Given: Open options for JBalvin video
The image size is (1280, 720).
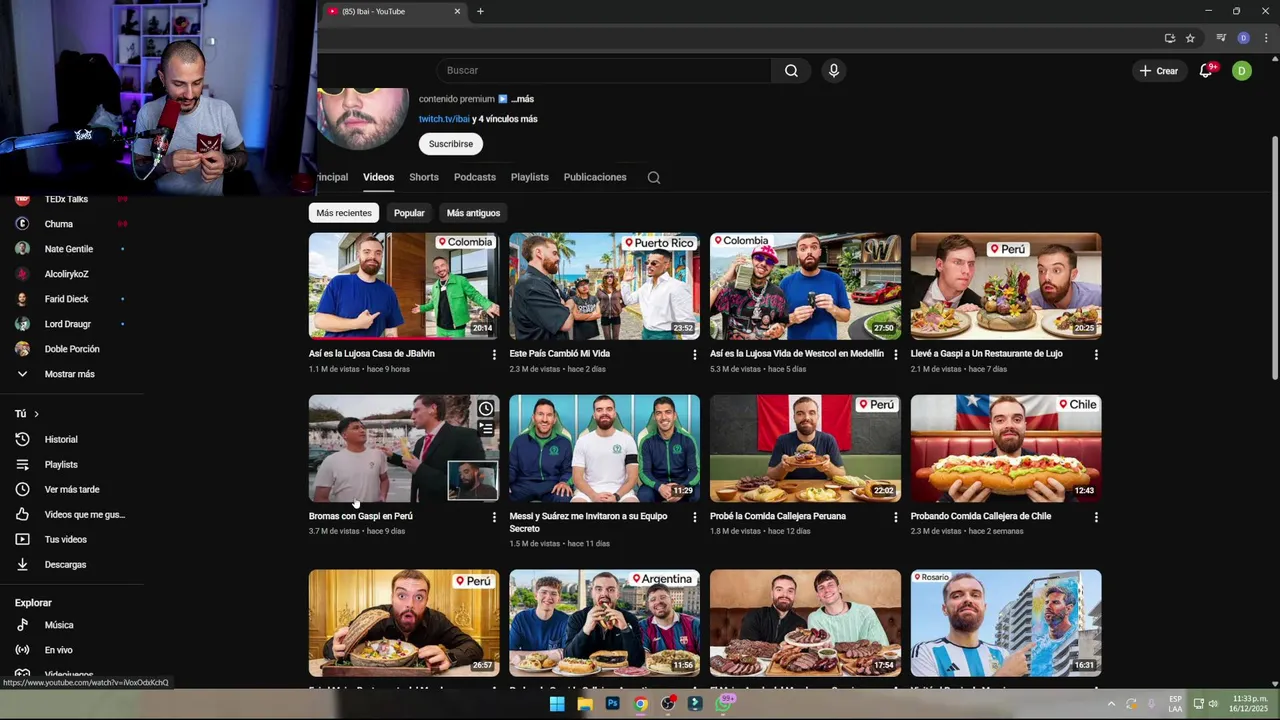Looking at the screenshot, I should (494, 354).
